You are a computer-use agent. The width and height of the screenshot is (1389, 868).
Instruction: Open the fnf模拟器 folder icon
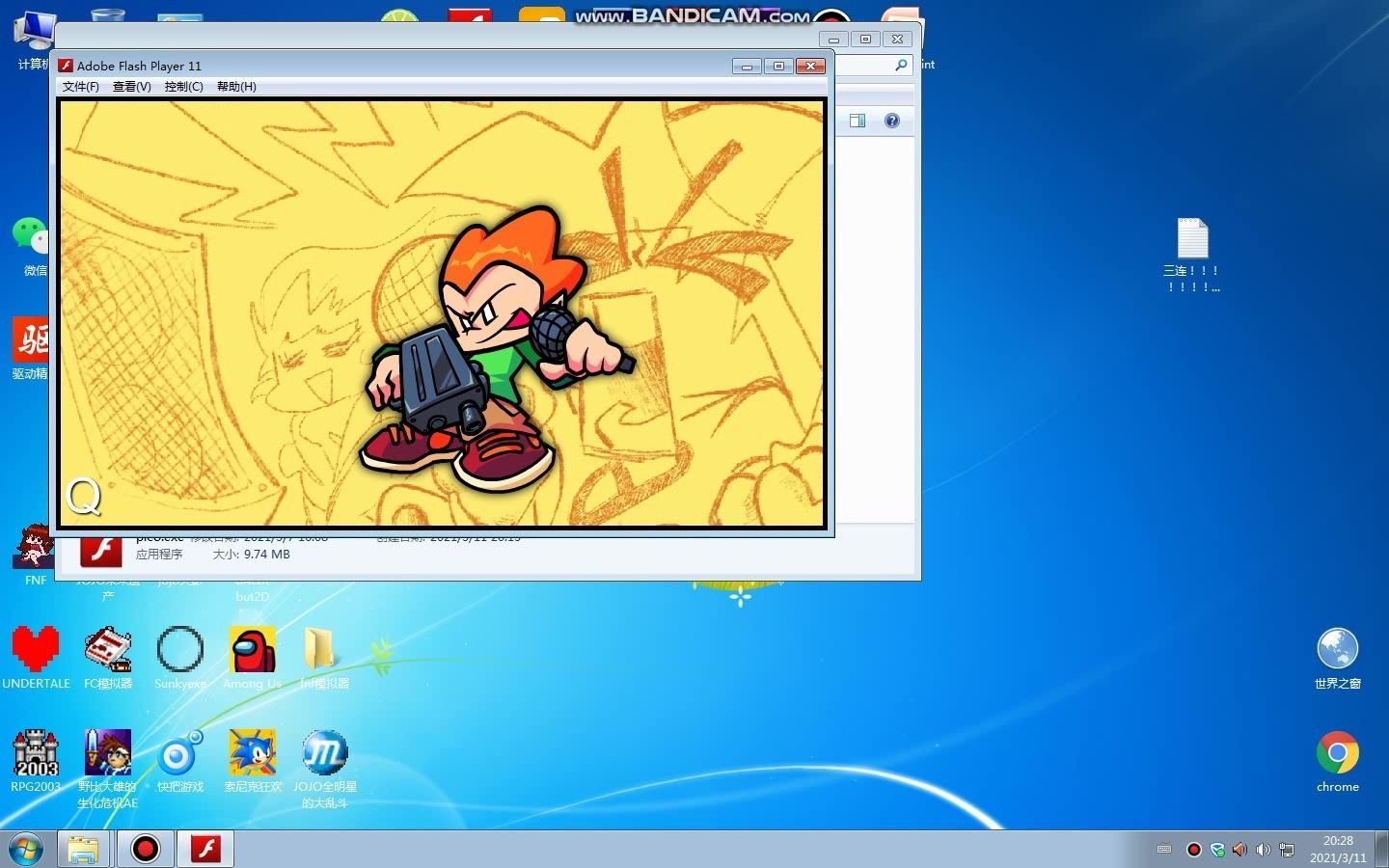(324, 658)
